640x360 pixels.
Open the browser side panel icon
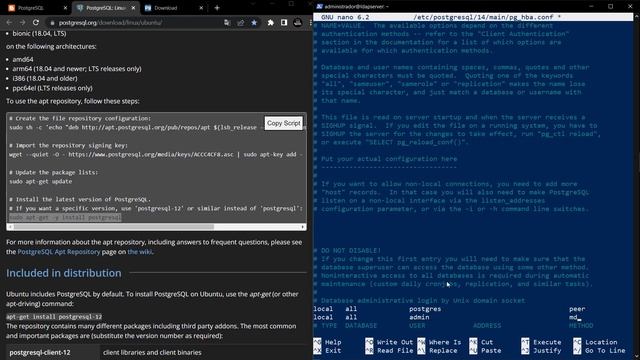point(284,23)
